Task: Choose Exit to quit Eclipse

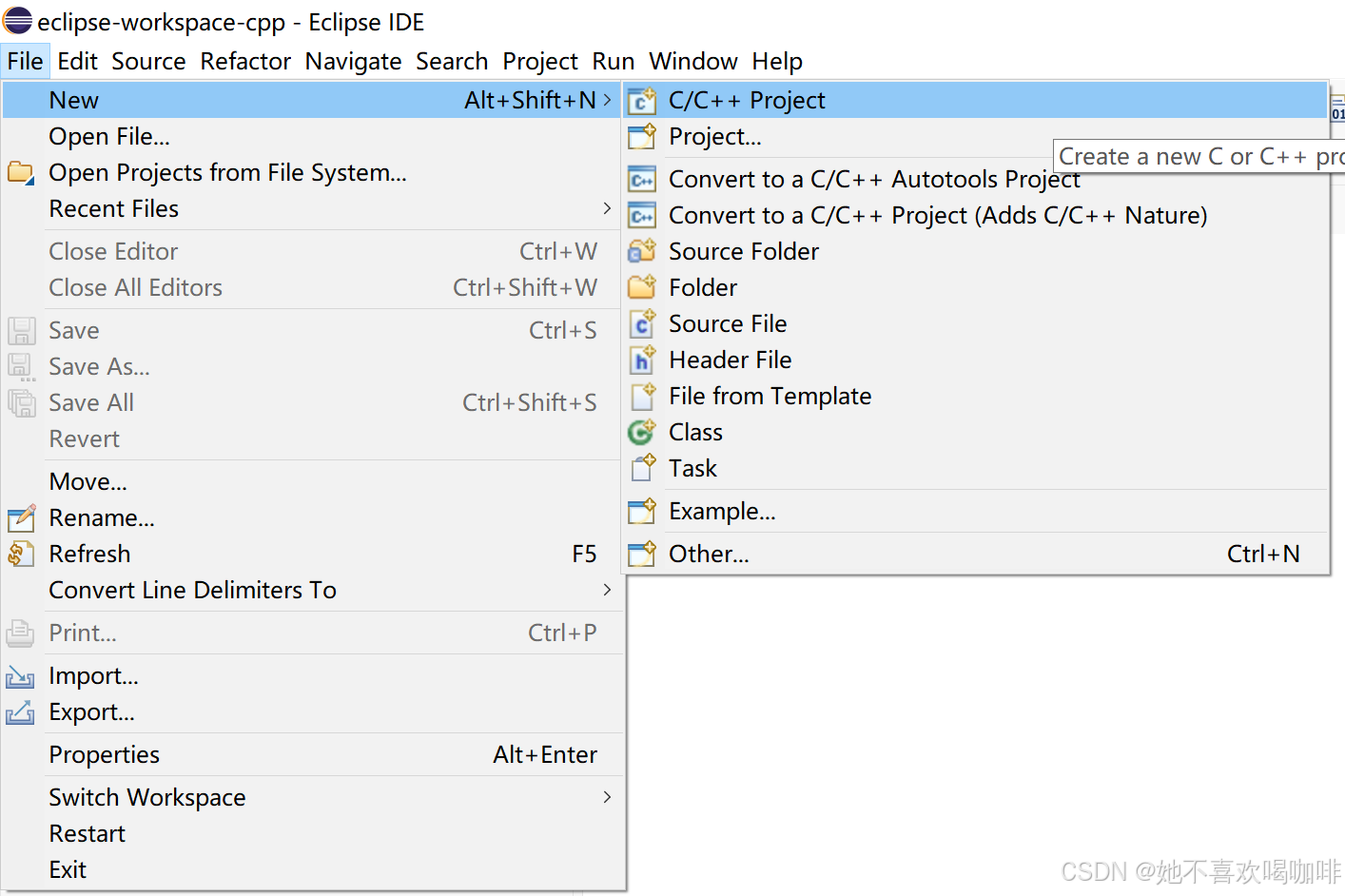Action: coord(313,869)
